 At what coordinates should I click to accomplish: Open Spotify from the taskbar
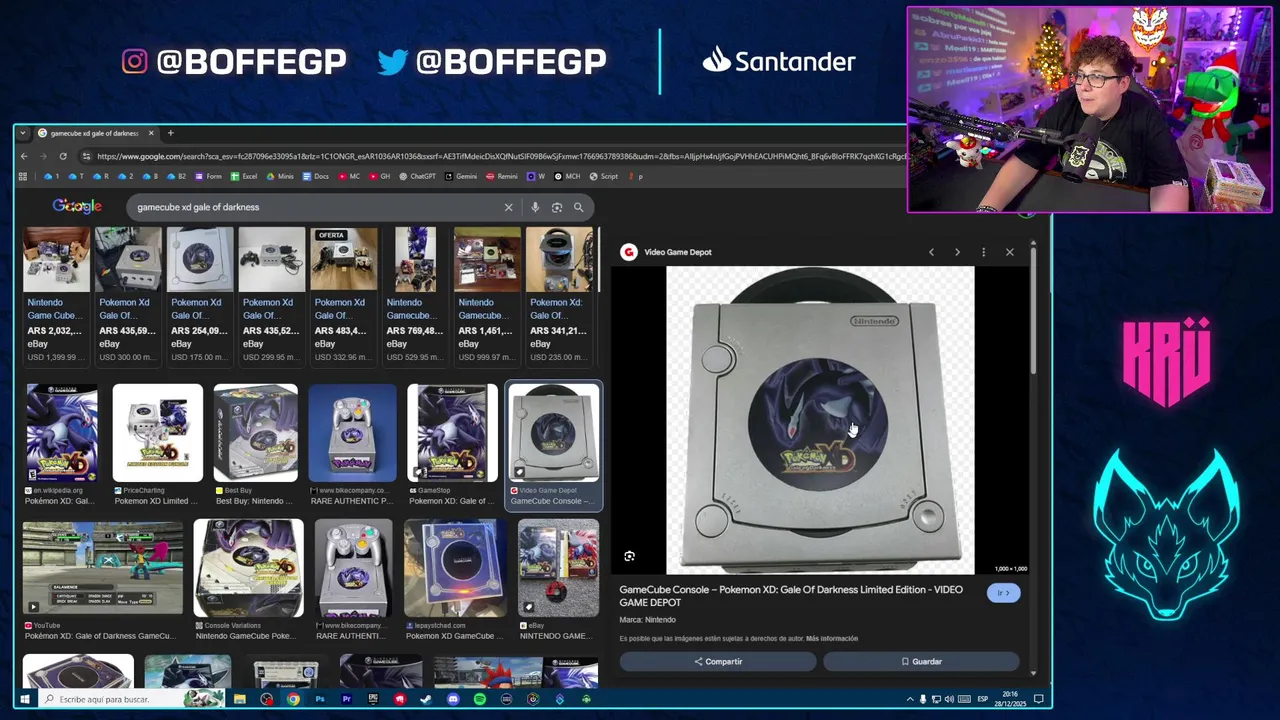click(480, 699)
